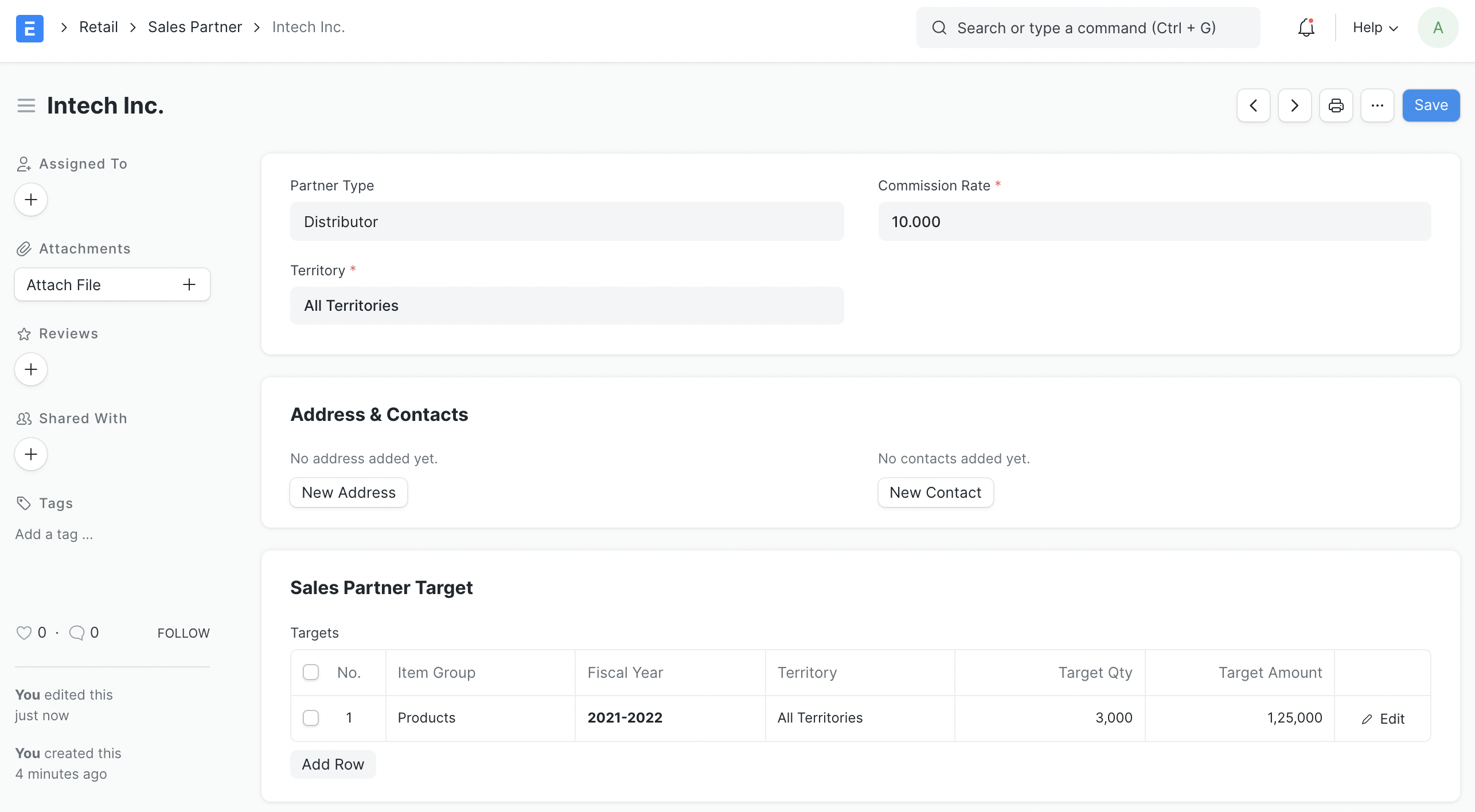Click the print icon button
Screen dimensions: 1475x812
coord(1336,106)
